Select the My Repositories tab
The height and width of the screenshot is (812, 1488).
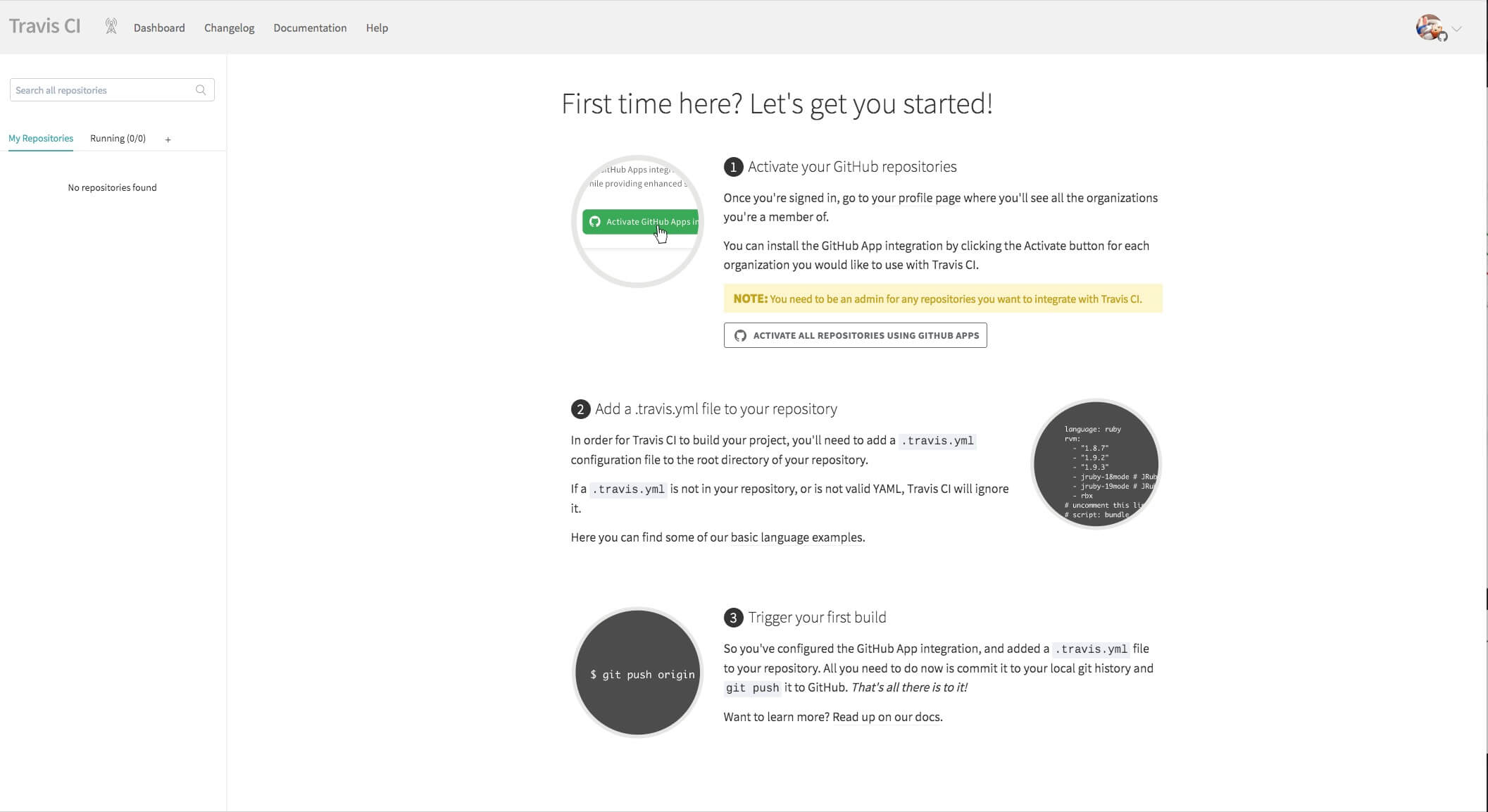point(41,138)
